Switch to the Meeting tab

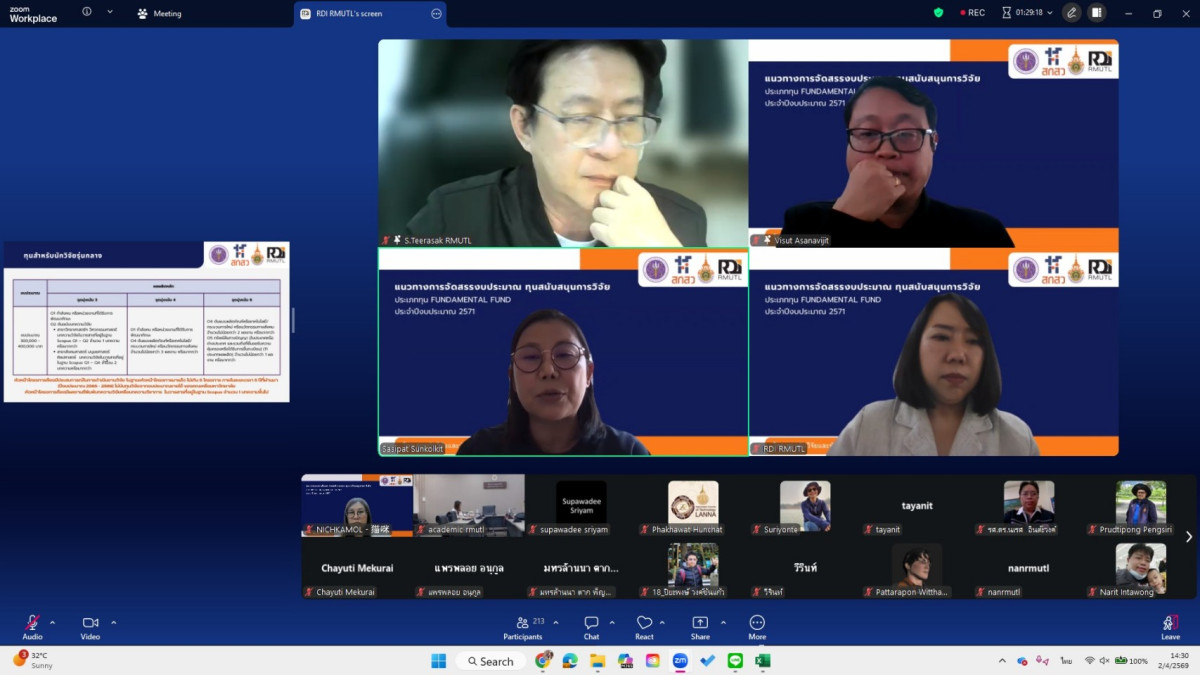[x=160, y=14]
